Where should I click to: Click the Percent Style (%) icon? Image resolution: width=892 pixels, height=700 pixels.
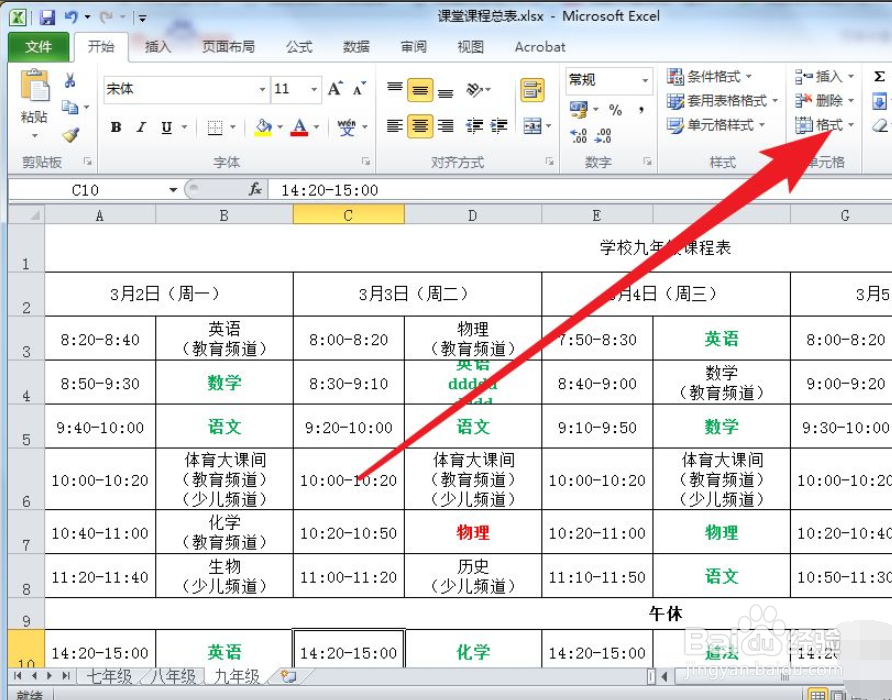[x=615, y=109]
